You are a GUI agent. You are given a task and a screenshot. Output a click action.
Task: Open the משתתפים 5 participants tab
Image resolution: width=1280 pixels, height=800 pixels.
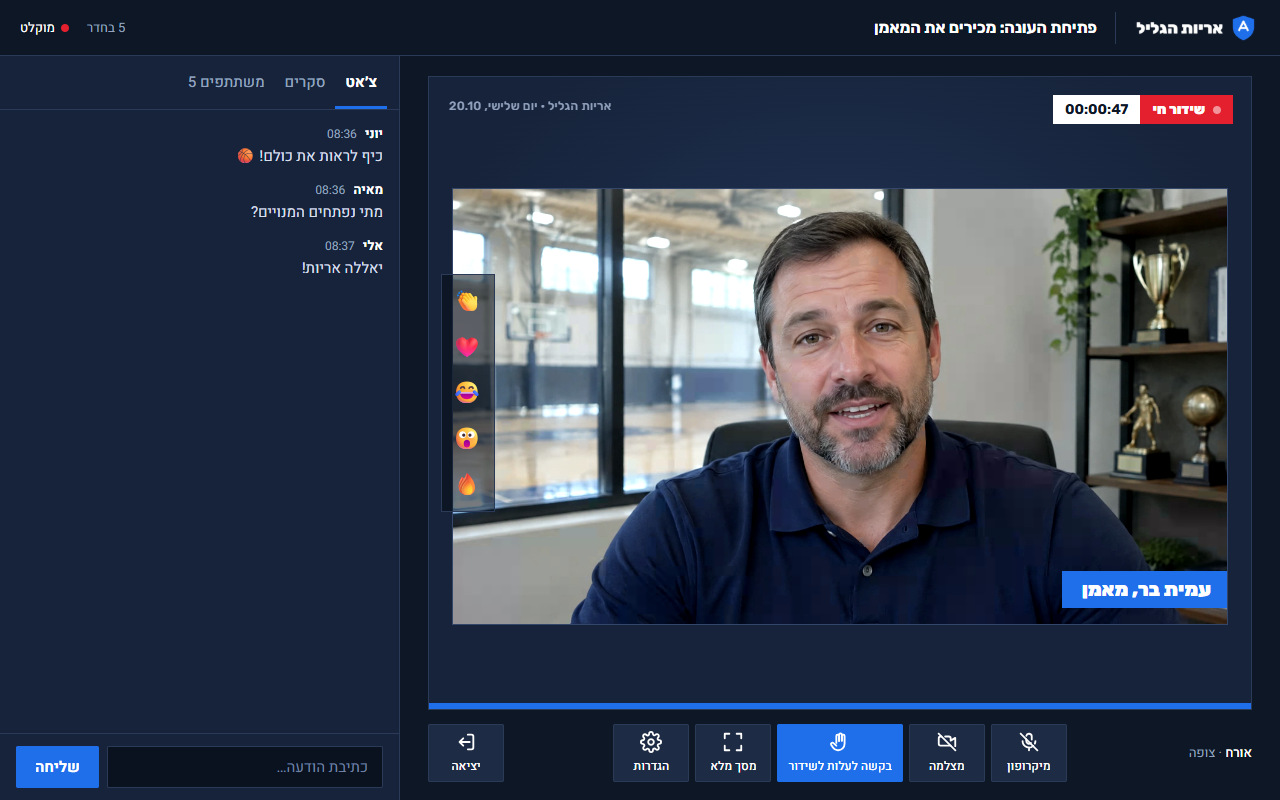tap(226, 82)
